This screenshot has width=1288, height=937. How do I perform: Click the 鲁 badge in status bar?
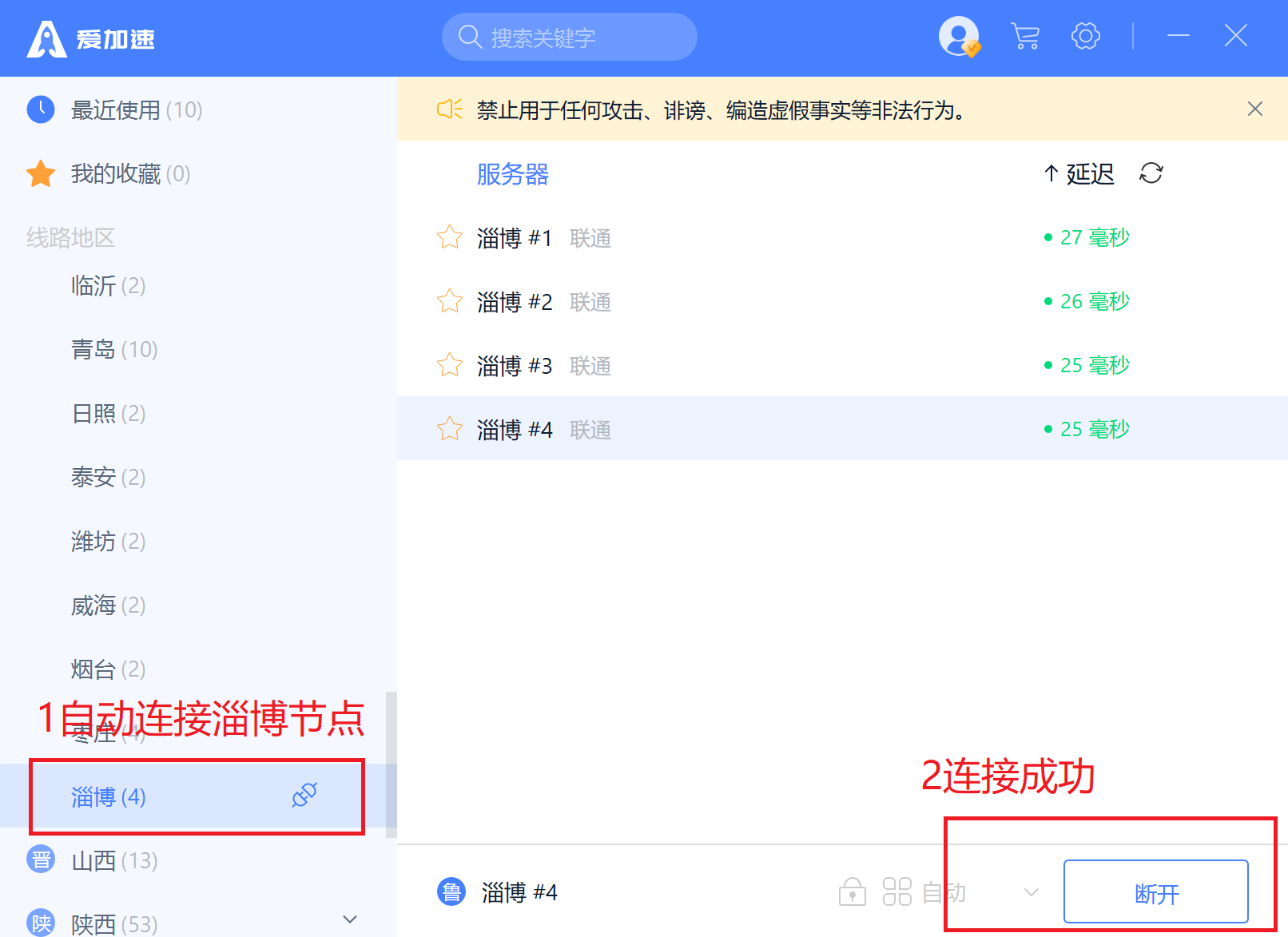(x=451, y=891)
